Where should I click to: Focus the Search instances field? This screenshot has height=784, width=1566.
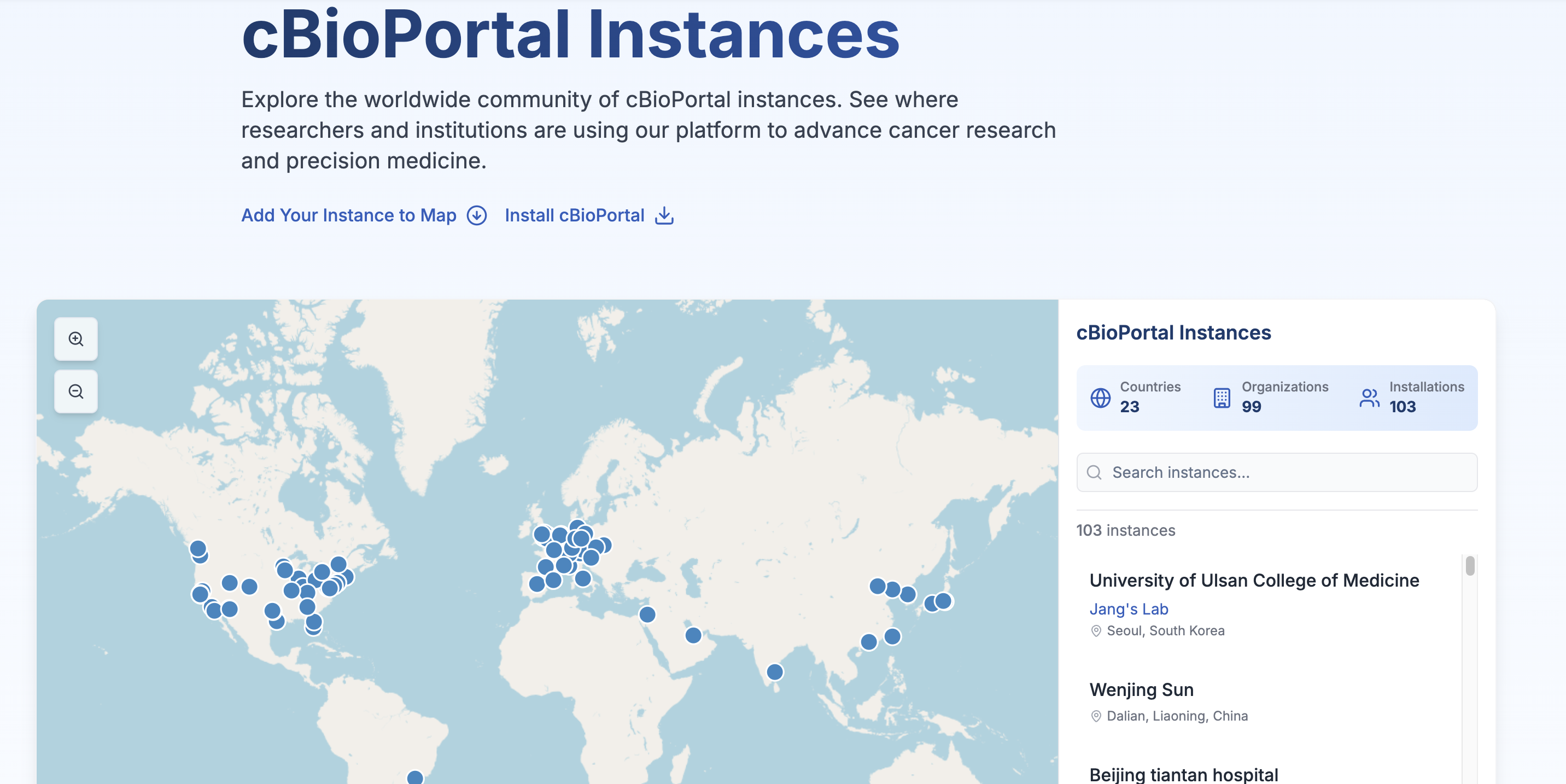point(1277,472)
